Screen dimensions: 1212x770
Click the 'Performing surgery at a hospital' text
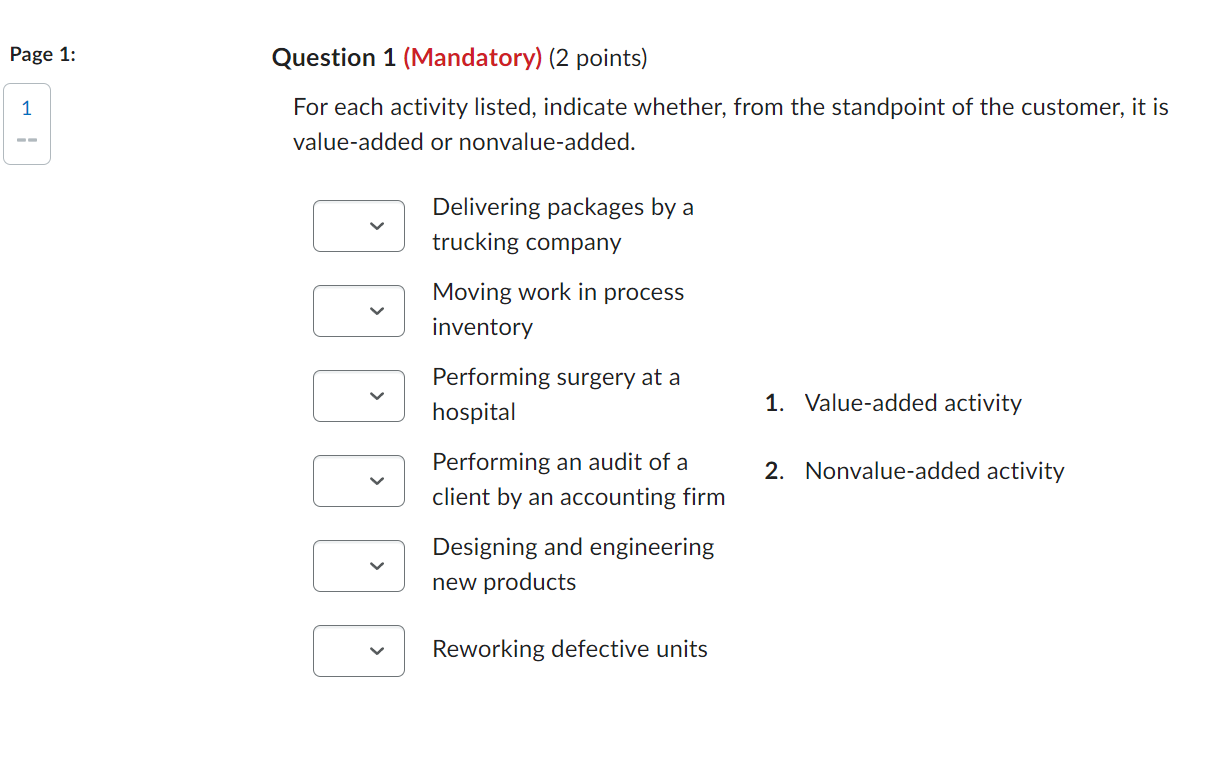click(555, 394)
